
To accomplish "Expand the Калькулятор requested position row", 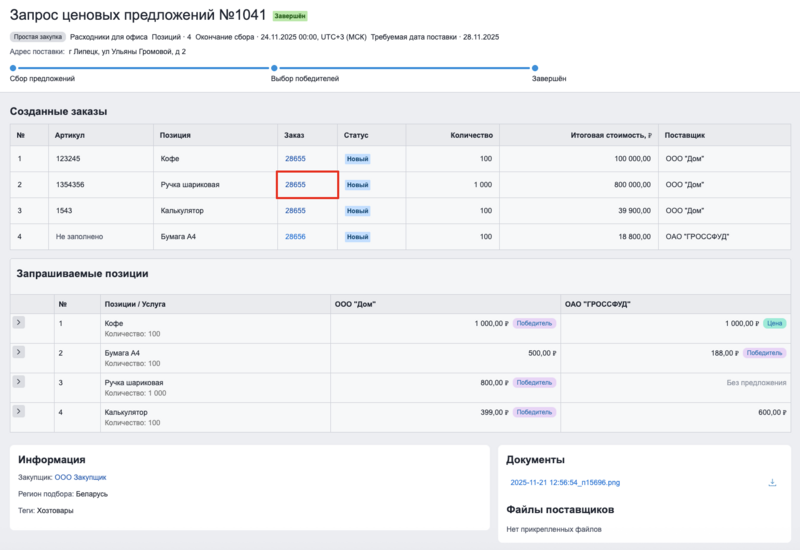I will 18,411.
